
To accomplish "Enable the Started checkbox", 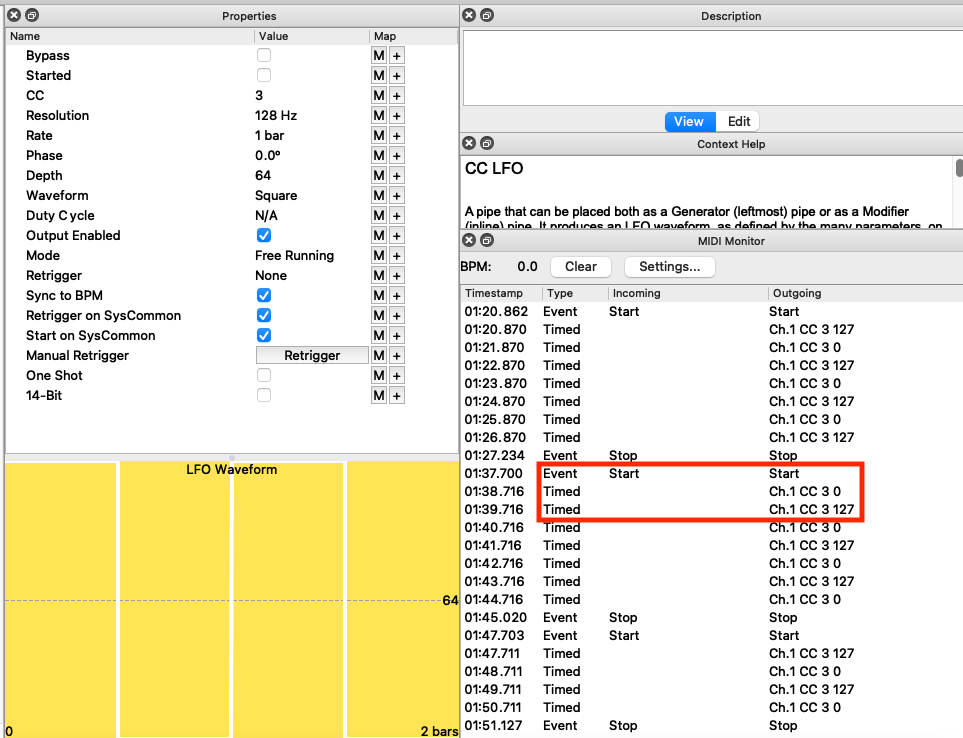I will (264, 75).
